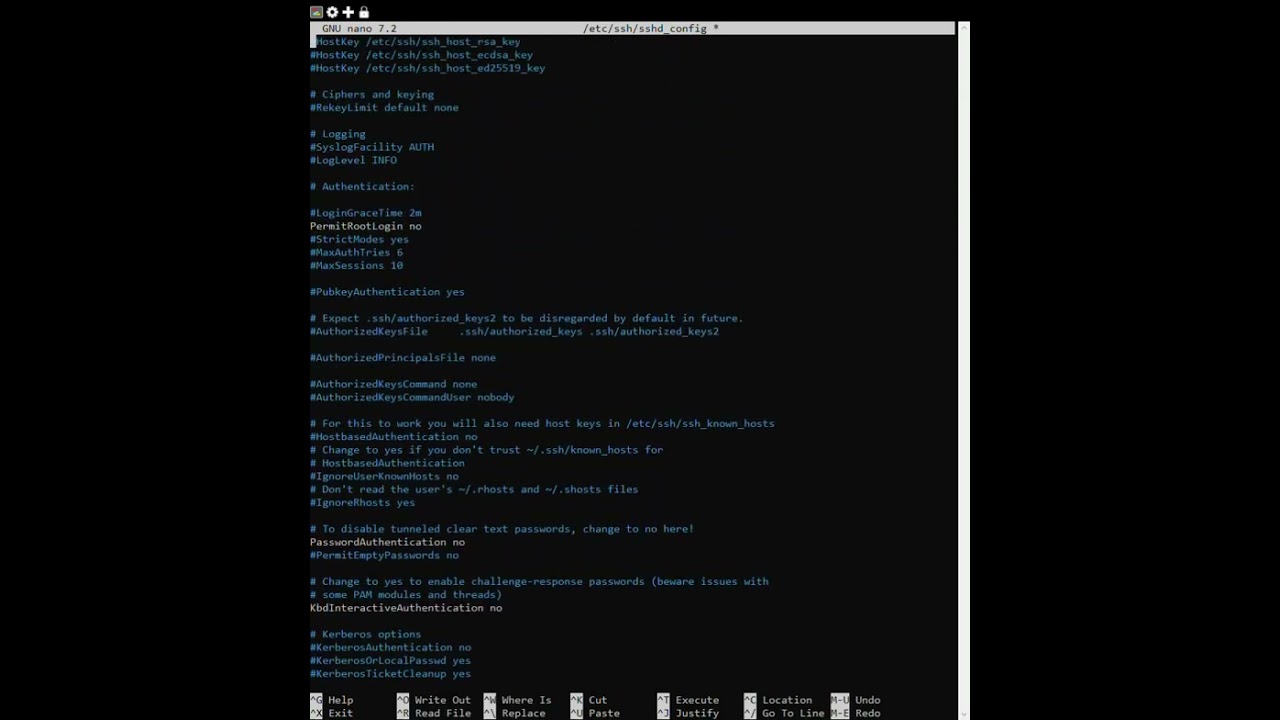Click the #RekeyLimit default none line
The image size is (1280, 720).
[384, 107]
